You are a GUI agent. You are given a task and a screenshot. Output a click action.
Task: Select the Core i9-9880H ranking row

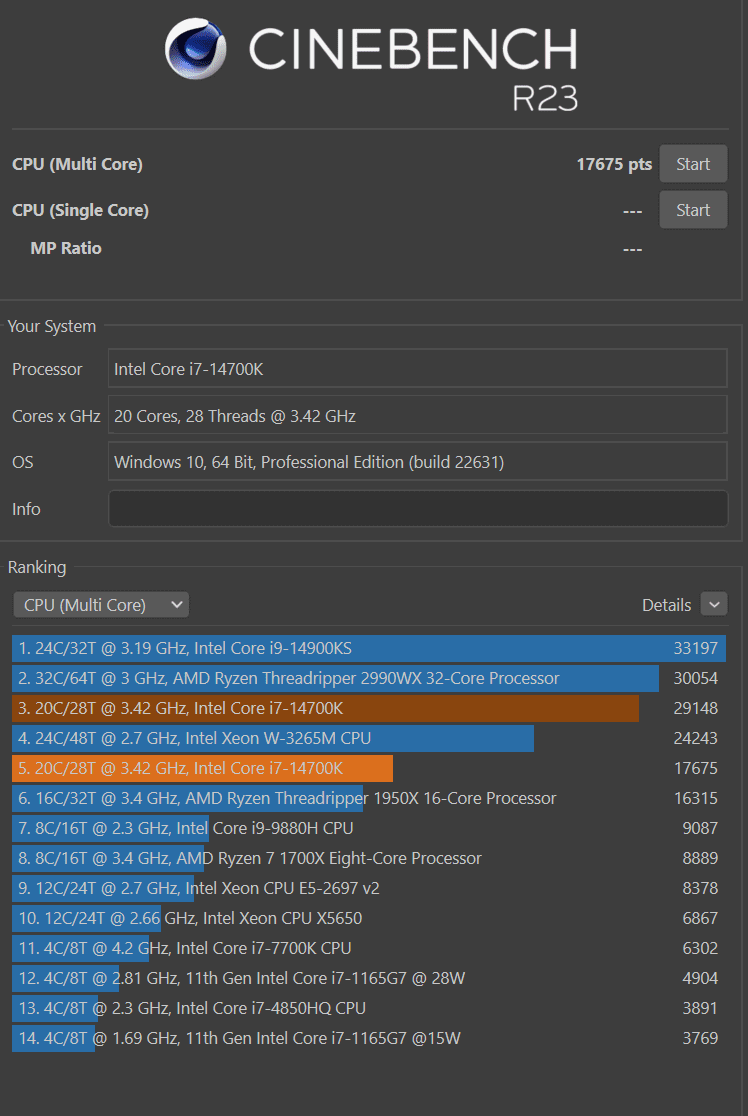(x=369, y=828)
